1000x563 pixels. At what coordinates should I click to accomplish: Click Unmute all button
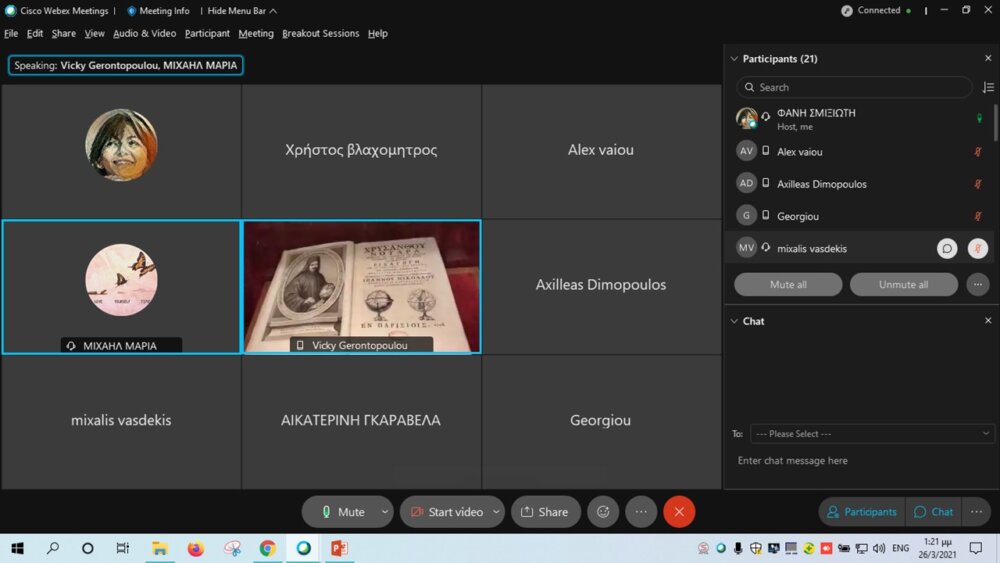tap(904, 284)
